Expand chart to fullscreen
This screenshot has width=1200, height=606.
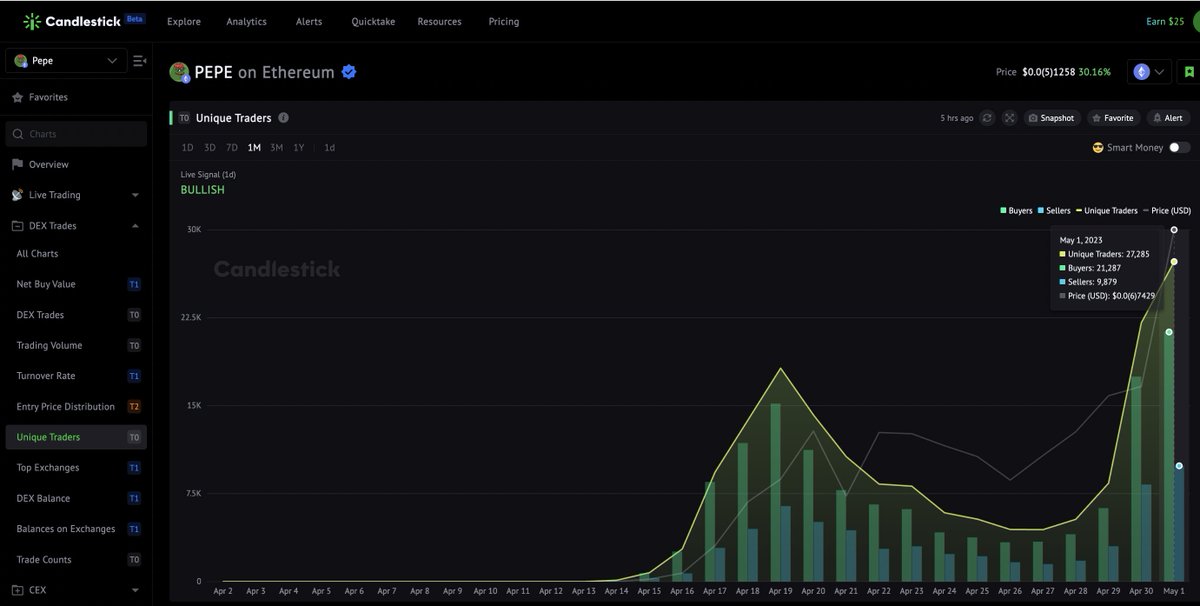click(x=1009, y=118)
